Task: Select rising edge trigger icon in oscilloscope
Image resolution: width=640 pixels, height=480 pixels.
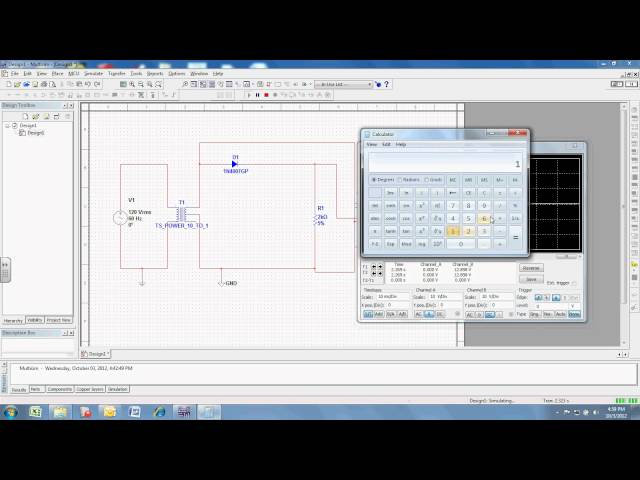Action: pyautogui.click(x=538, y=298)
